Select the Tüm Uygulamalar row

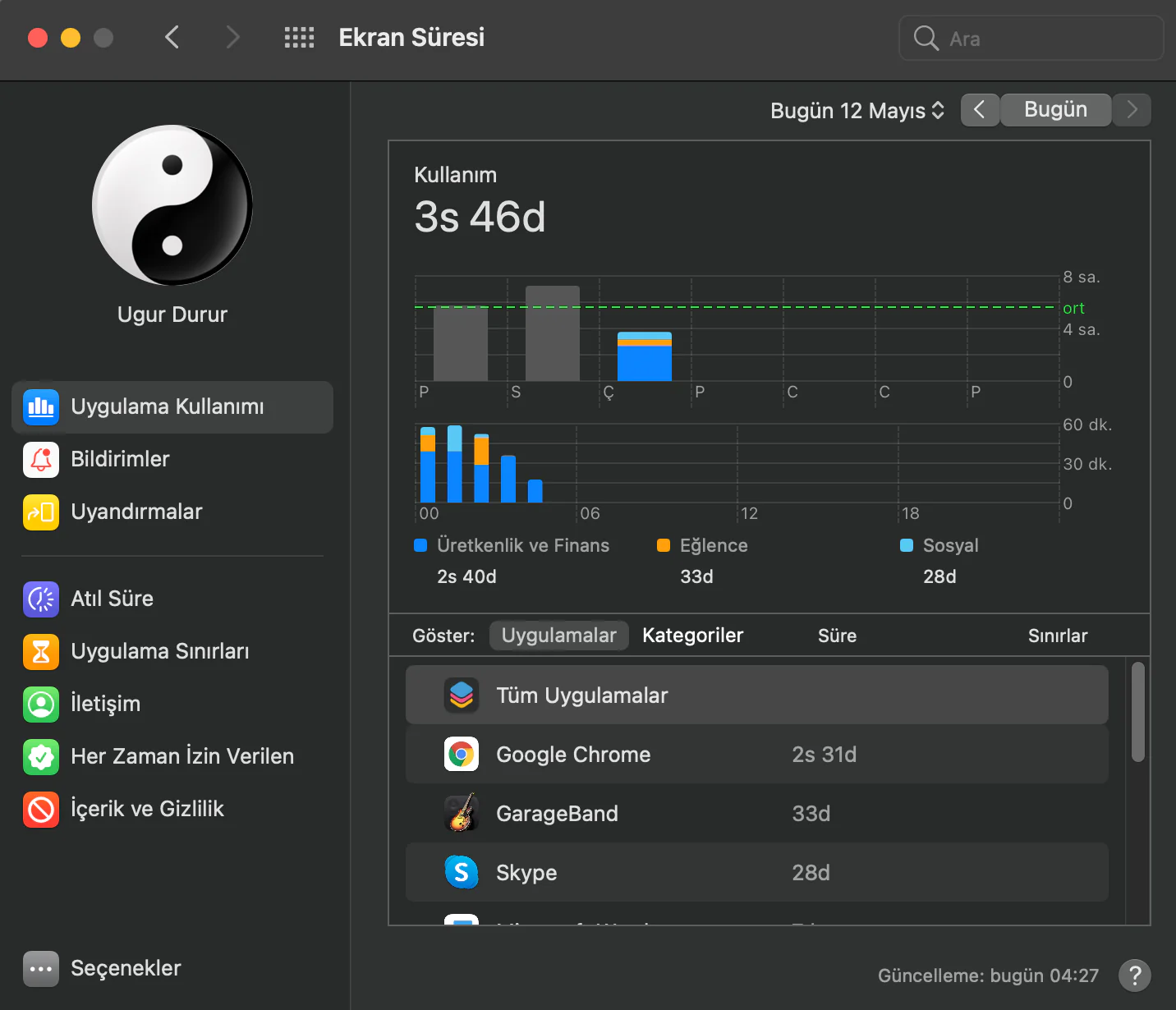(x=756, y=696)
